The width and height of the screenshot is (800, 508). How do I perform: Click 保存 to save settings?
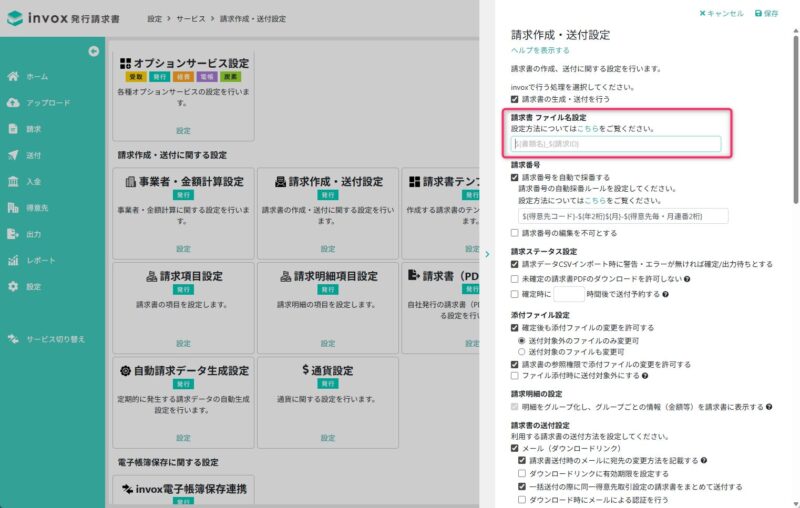(x=766, y=13)
